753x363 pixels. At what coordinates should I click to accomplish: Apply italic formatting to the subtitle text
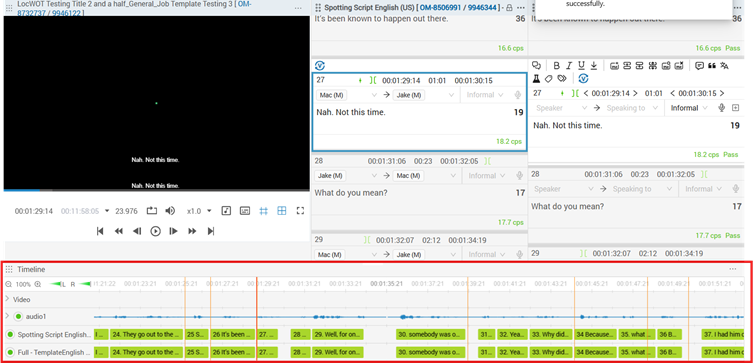(569, 66)
